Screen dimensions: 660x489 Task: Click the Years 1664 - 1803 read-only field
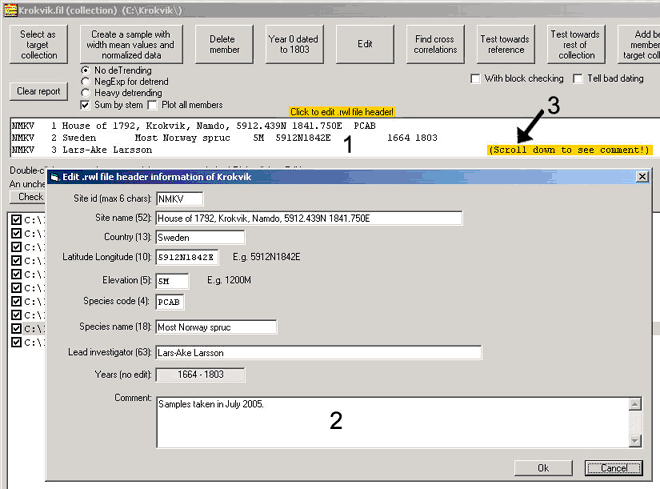tap(200, 375)
